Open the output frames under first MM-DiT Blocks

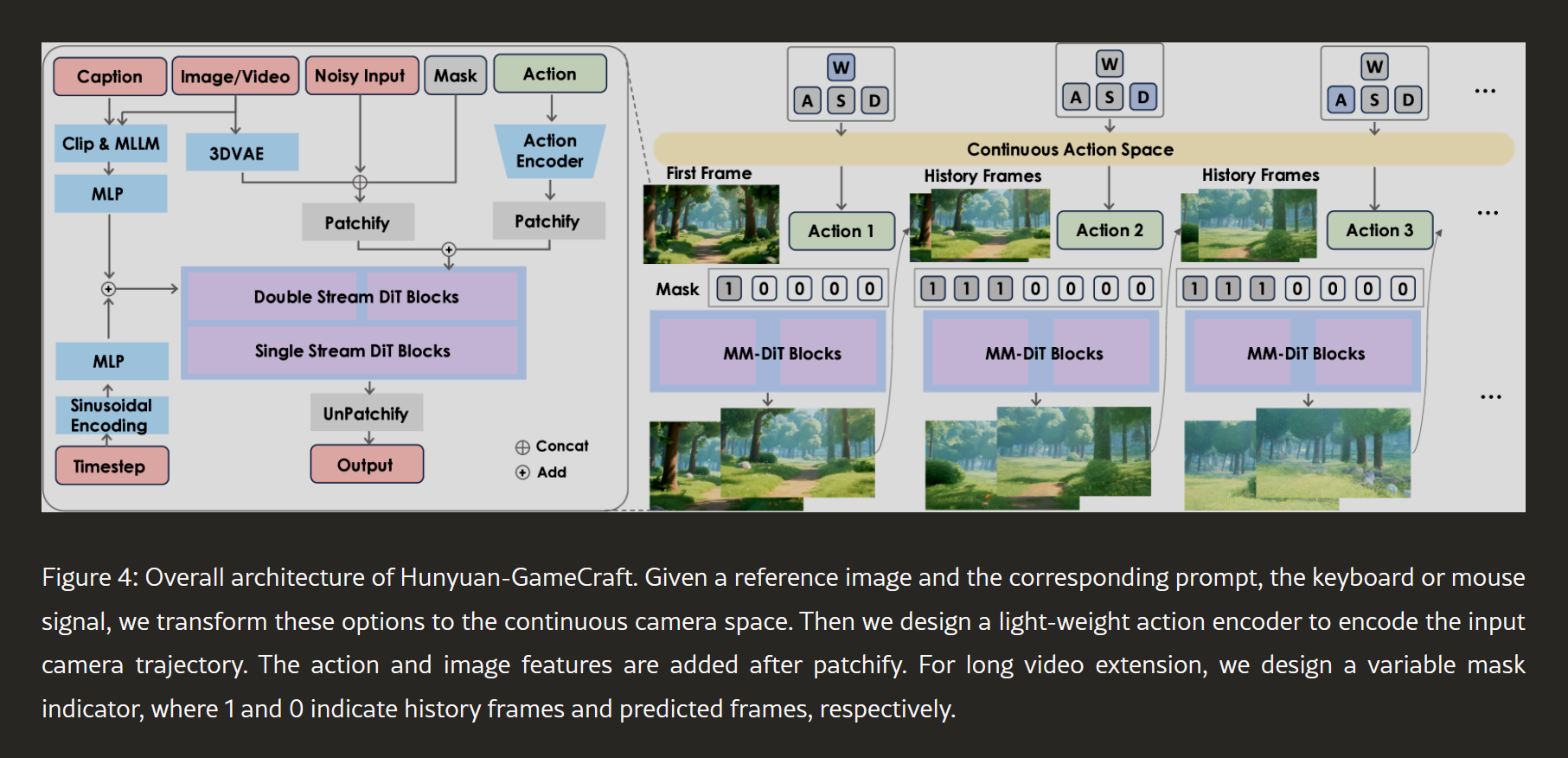[x=763, y=459]
